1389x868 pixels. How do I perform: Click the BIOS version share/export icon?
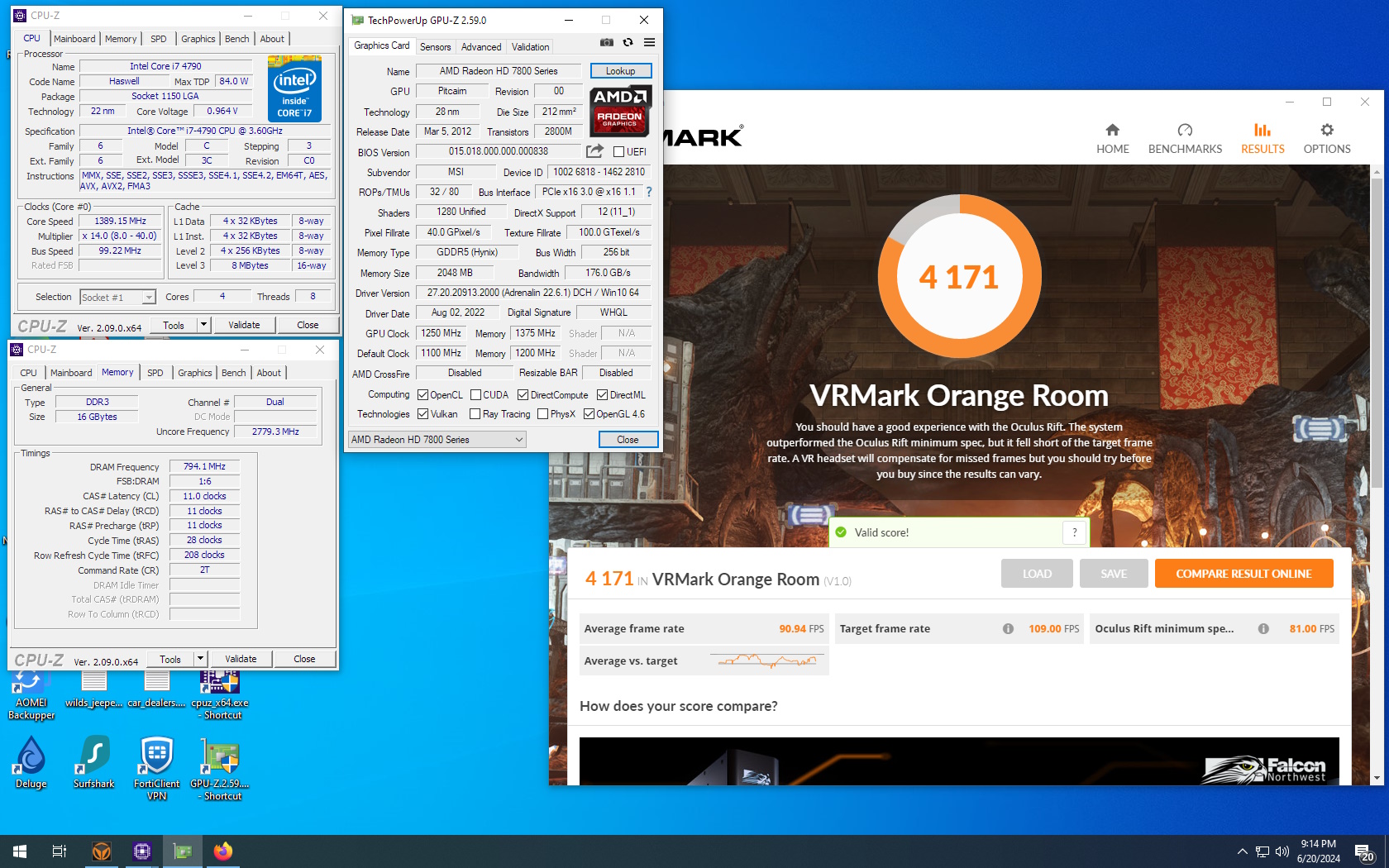594,151
